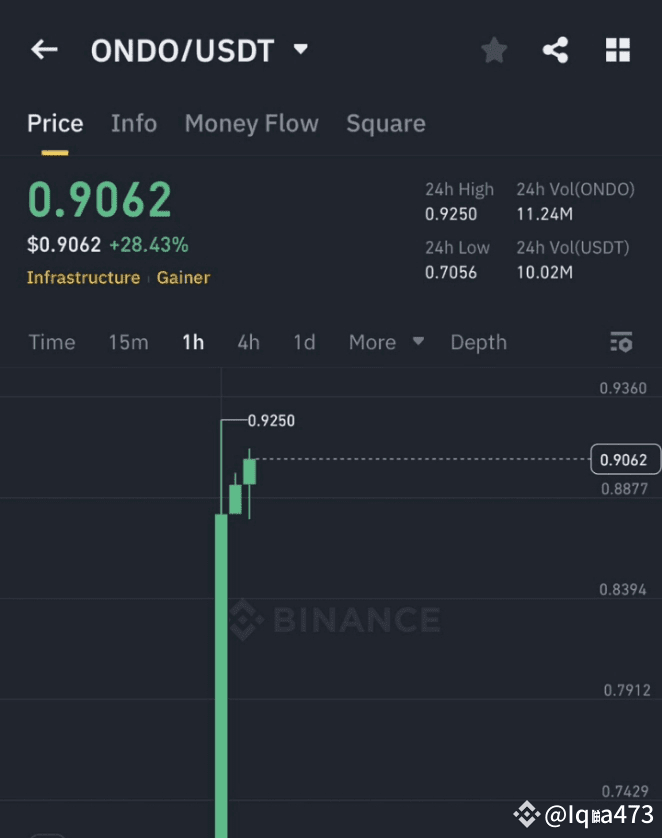Tap the $0.9062 dollar price
The height and width of the screenshot is (838, 662).
tap(64, 245)
